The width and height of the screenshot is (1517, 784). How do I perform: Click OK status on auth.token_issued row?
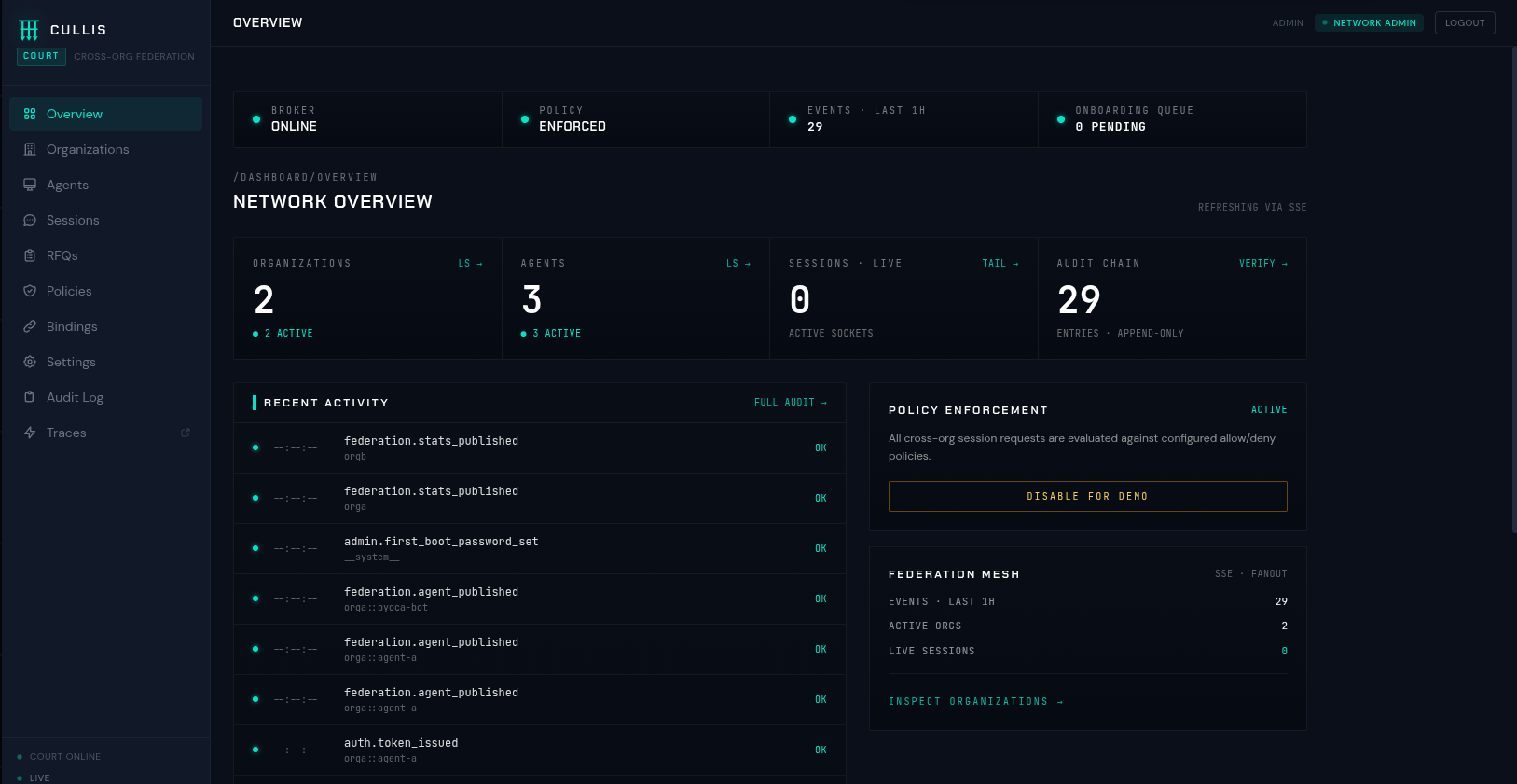(x=821, y=750)
